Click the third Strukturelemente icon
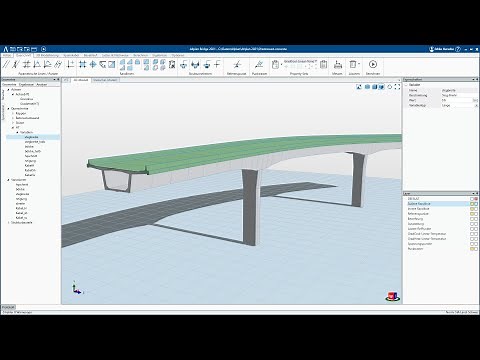Viewport: 480px width, 360px height. [207, 64]
